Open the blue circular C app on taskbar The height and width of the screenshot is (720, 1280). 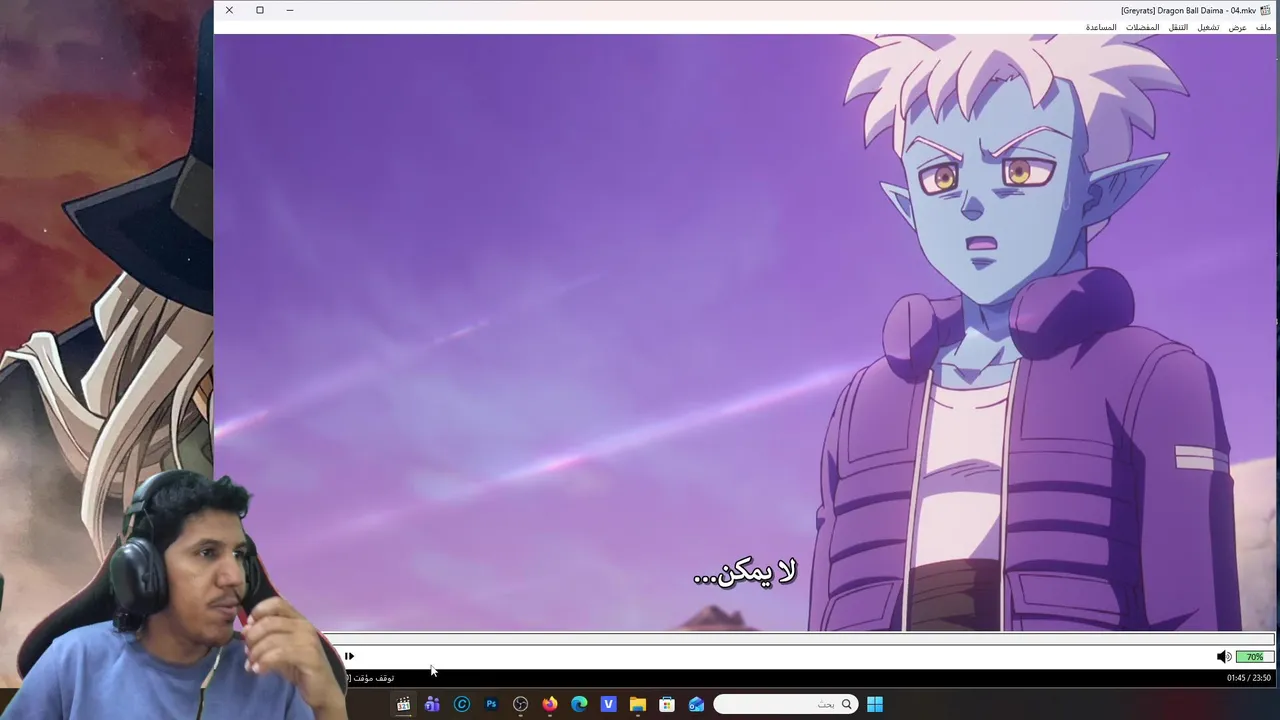coord(462,704)
